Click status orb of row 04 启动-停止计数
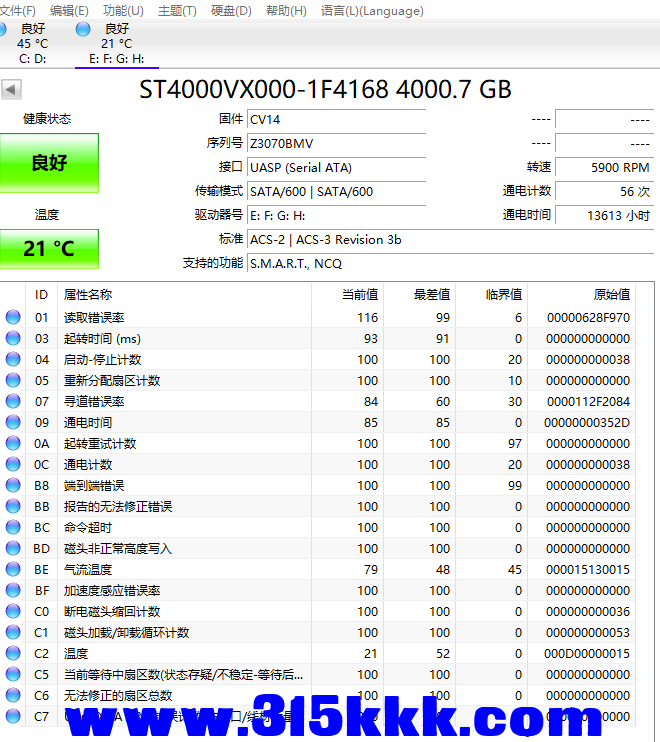Screen dimensions: 660x742 pyautogui.click(x=13, y=359)
